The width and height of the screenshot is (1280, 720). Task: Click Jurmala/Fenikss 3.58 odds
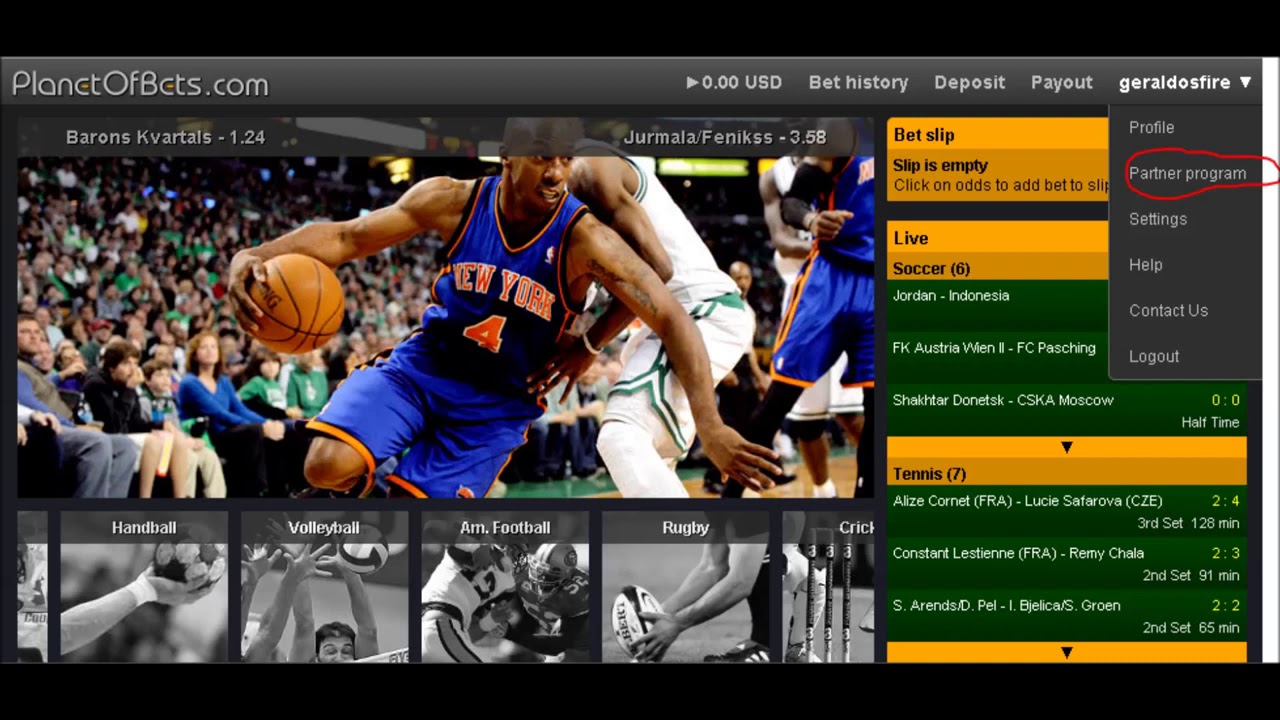pyautogui.click(x=724, y=138)
